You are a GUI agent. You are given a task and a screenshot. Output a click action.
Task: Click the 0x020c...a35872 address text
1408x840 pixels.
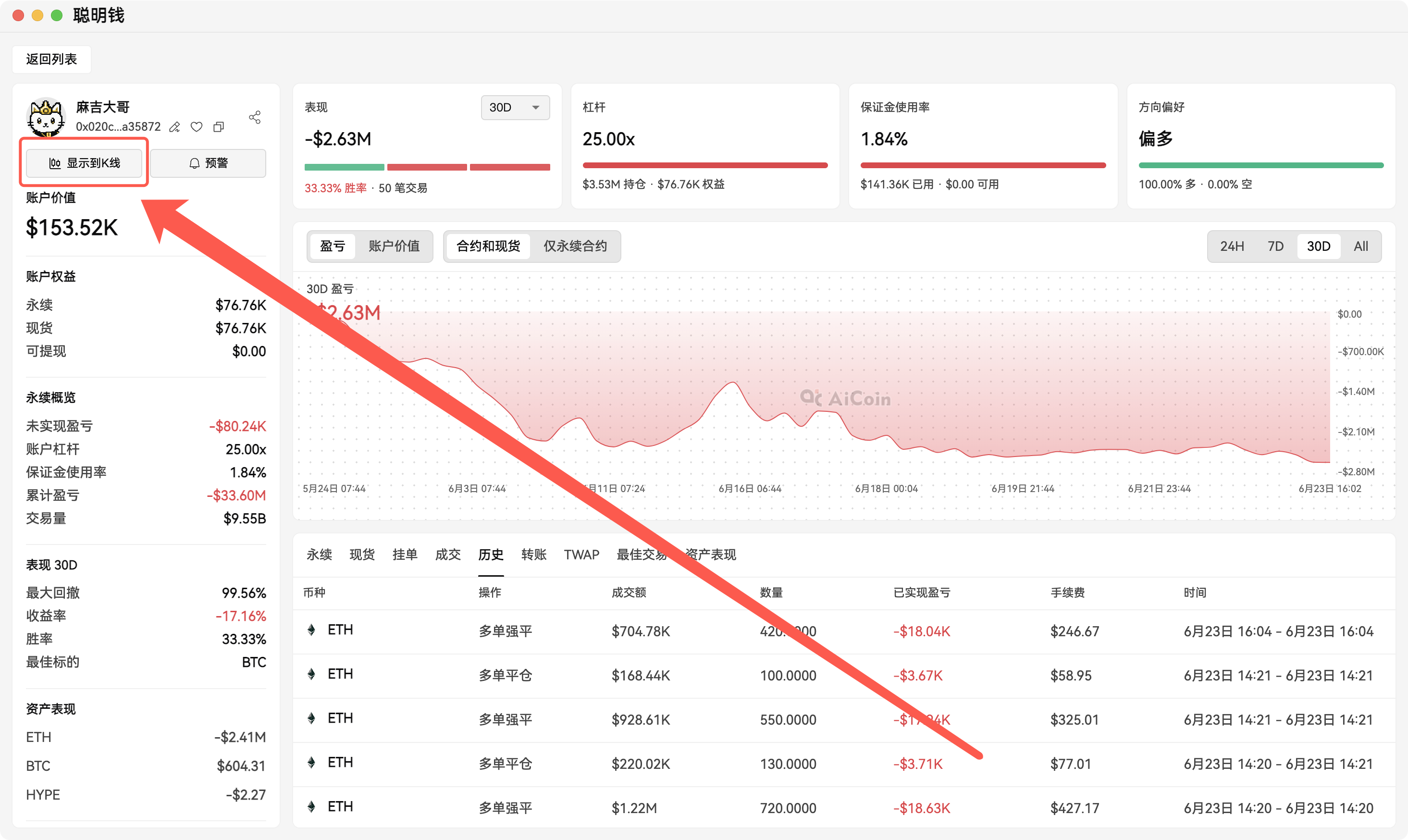(x=118, y=127)
